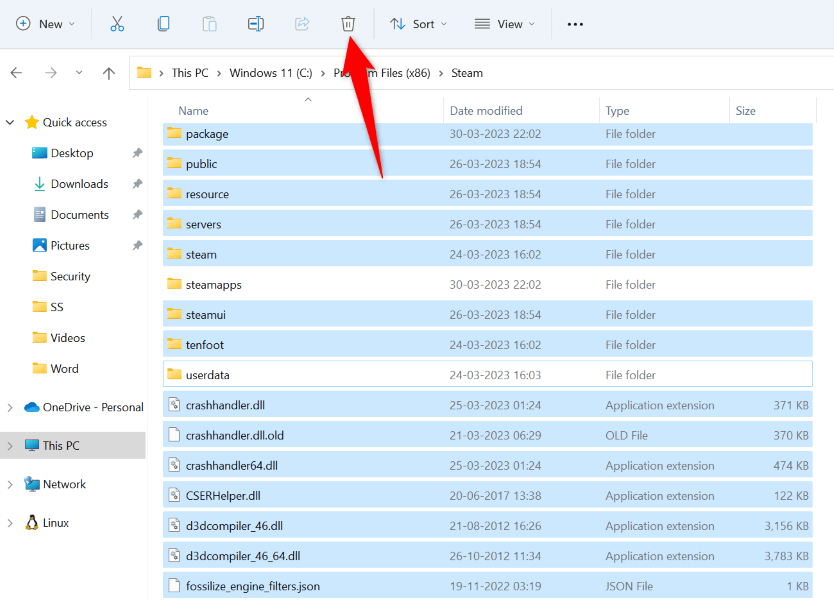Select the crashhandler.dll.old file
This screenshot has width=834, height=600.
point(235,436)
